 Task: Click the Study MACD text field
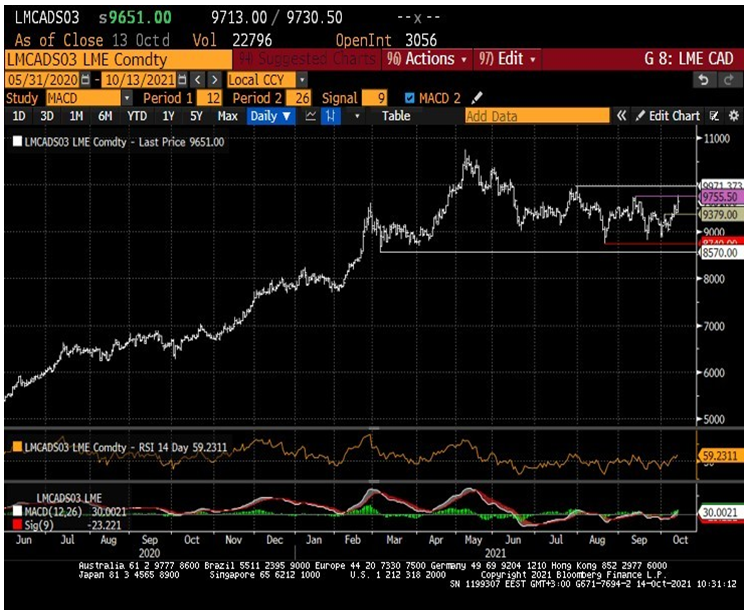point(84,98)
